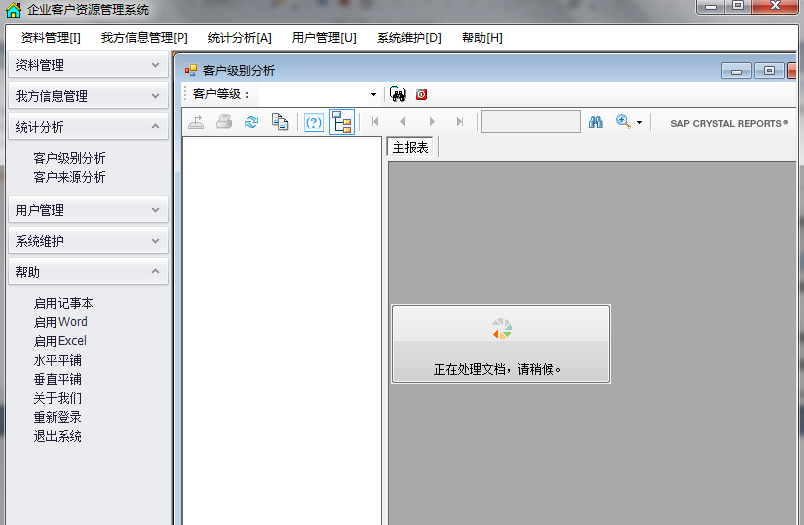Click 启用Excel link
This screenshot has height=525, width=804.
point(60,341)
